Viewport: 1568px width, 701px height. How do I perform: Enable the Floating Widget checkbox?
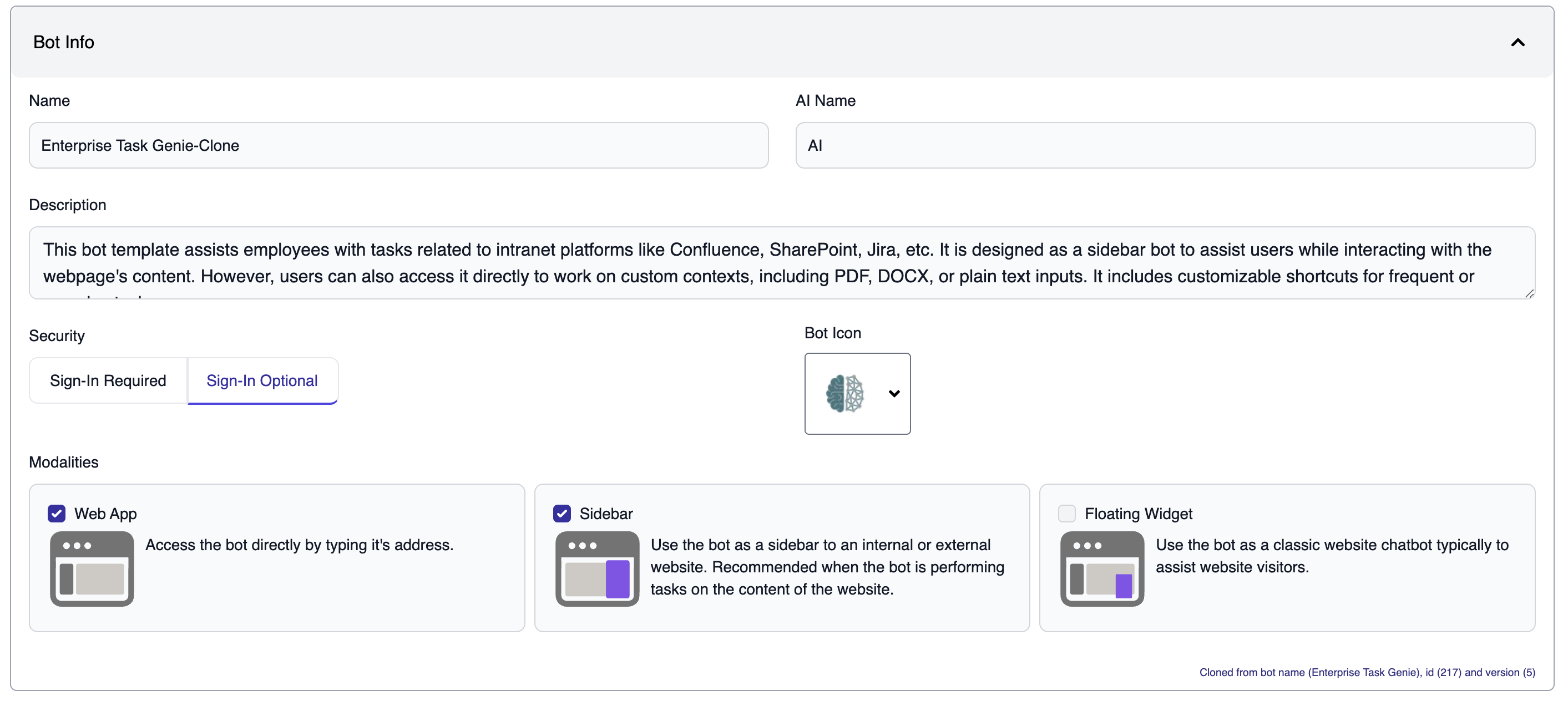pyautogui.click(x=1066, y=513)
